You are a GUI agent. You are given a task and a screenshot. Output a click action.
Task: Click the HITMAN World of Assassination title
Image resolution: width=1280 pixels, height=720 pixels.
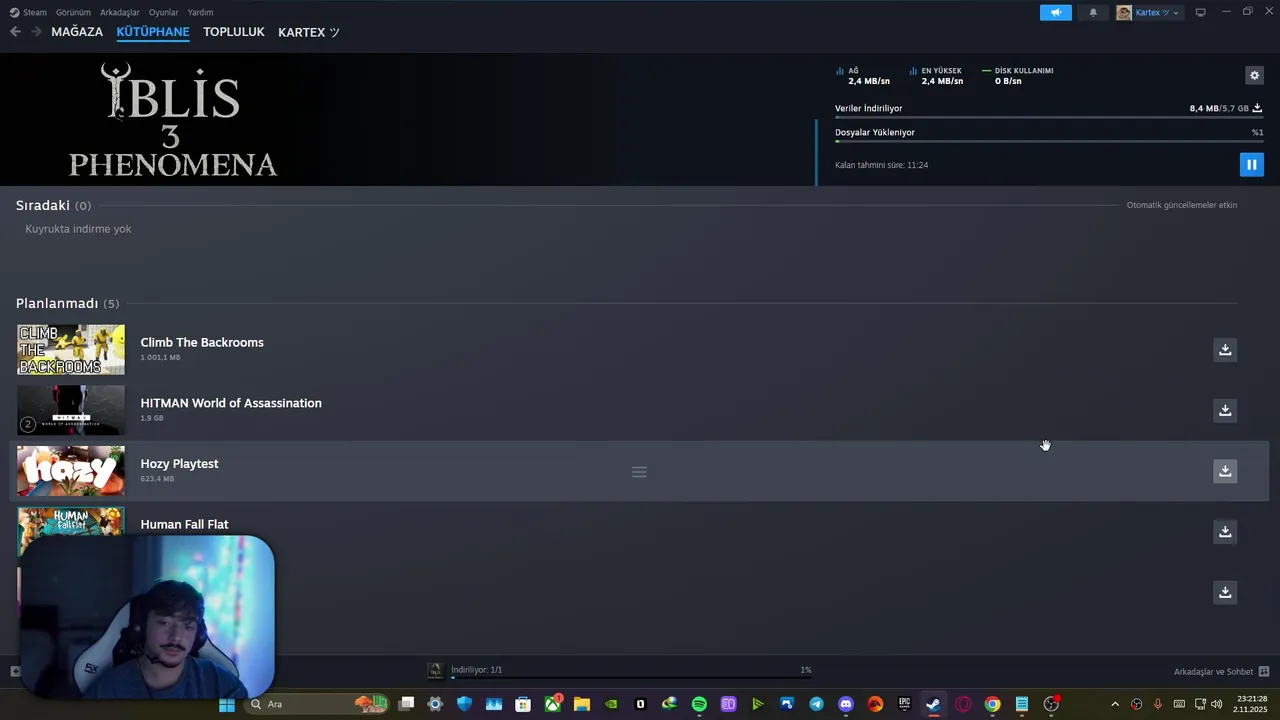(231, 403)
